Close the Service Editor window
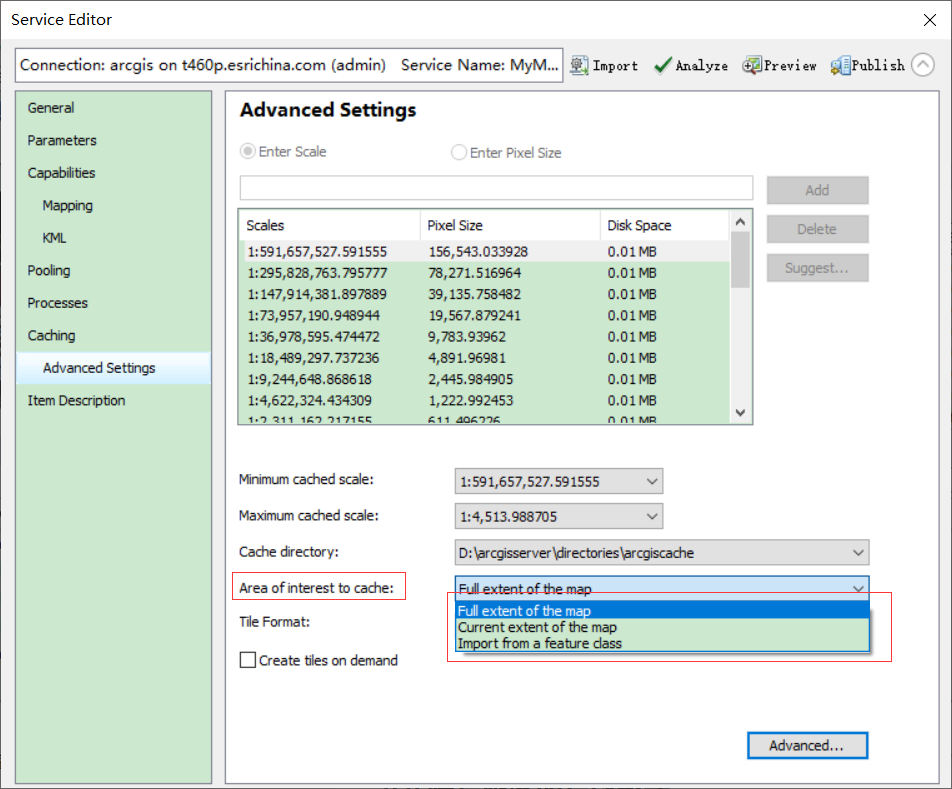 pyautogui.click(x=930, y=19)
